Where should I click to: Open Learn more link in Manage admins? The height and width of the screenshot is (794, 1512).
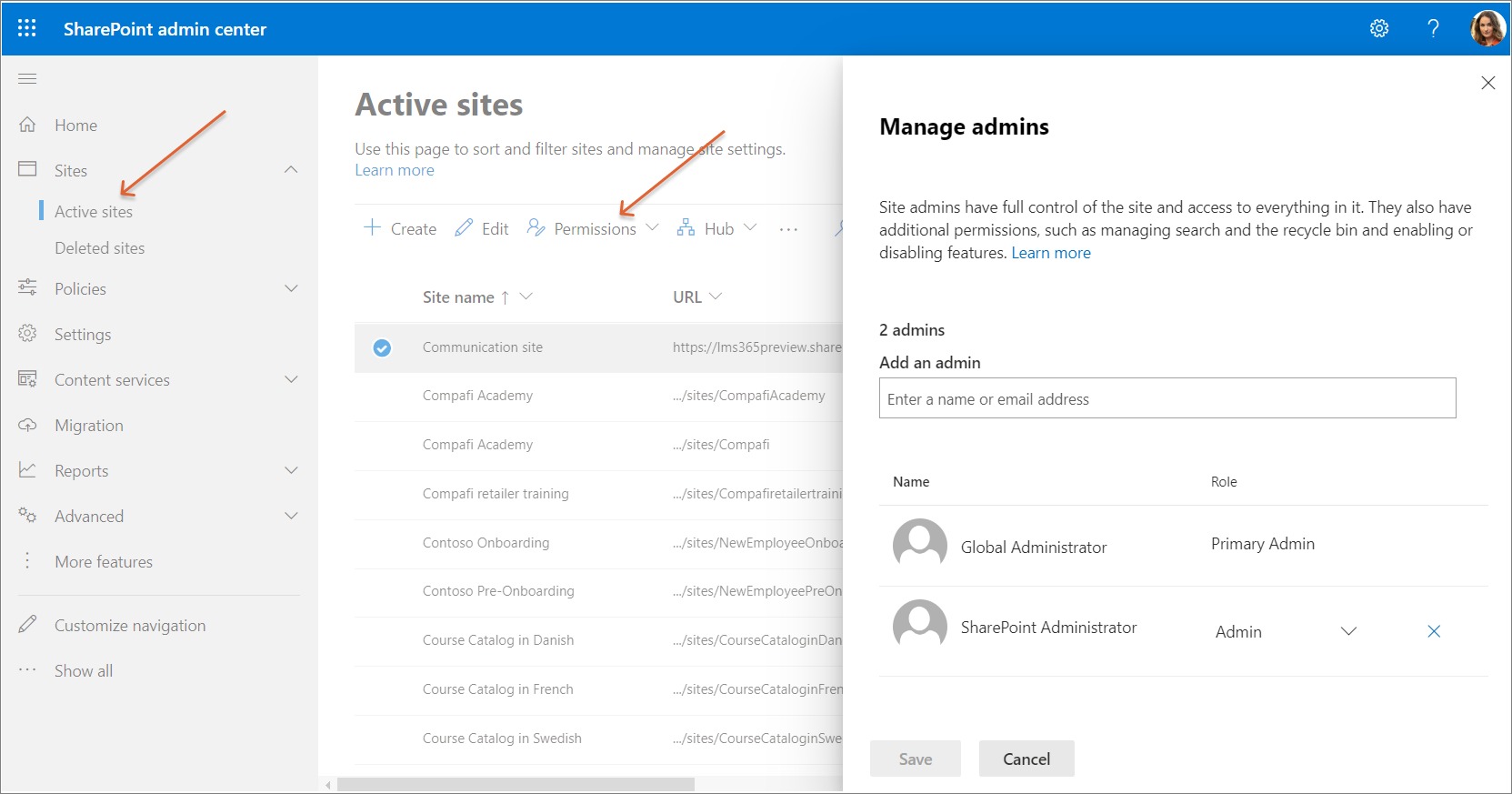click(1051, 253)
